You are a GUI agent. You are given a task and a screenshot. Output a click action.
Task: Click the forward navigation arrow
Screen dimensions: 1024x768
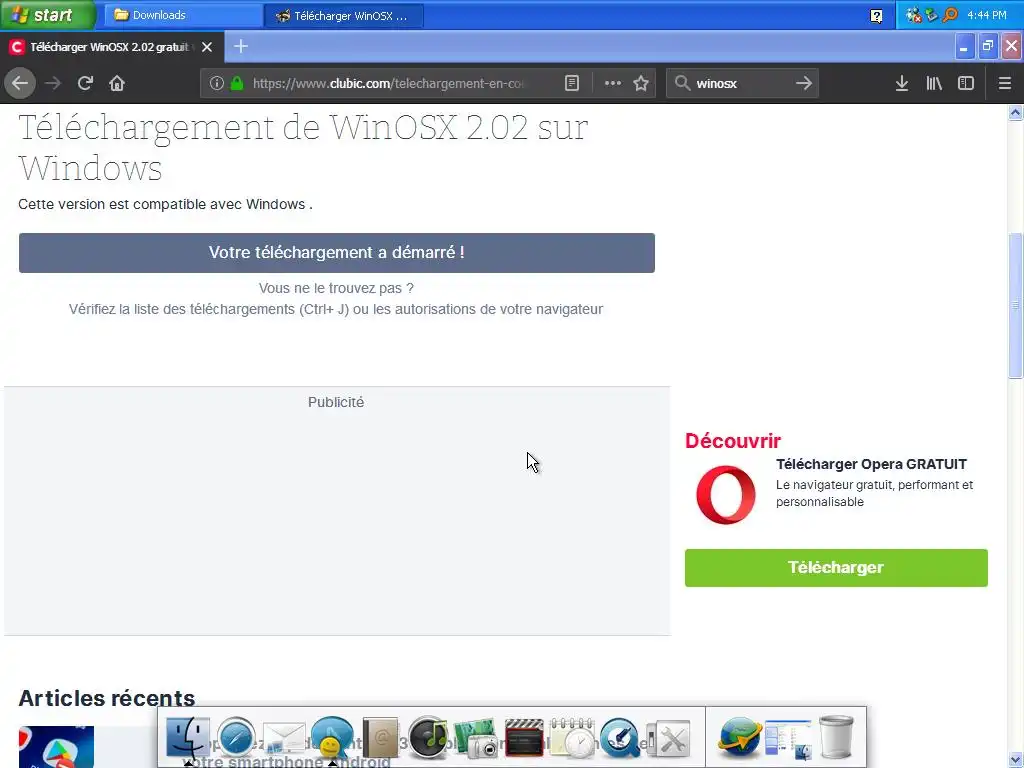pos(53,83)
